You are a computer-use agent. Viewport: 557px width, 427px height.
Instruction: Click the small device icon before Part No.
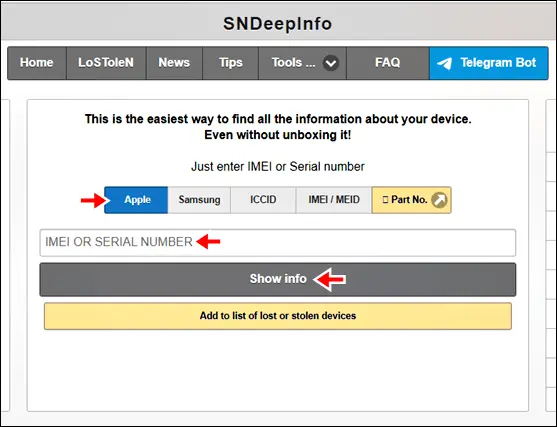pyautogui.click(x=385, y=200)
